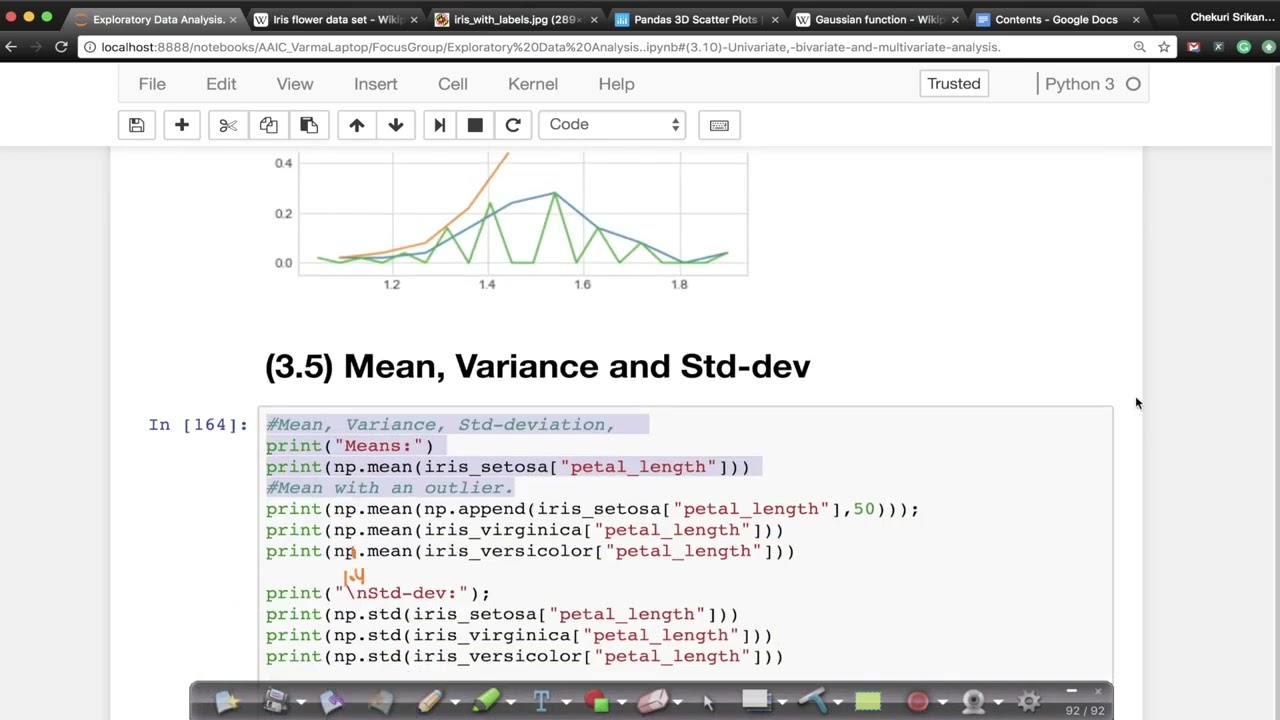Move selected cell up with the arrow icon
Image resolution: width=1280 pixels, height=720 pixels.
pos(357,125)
